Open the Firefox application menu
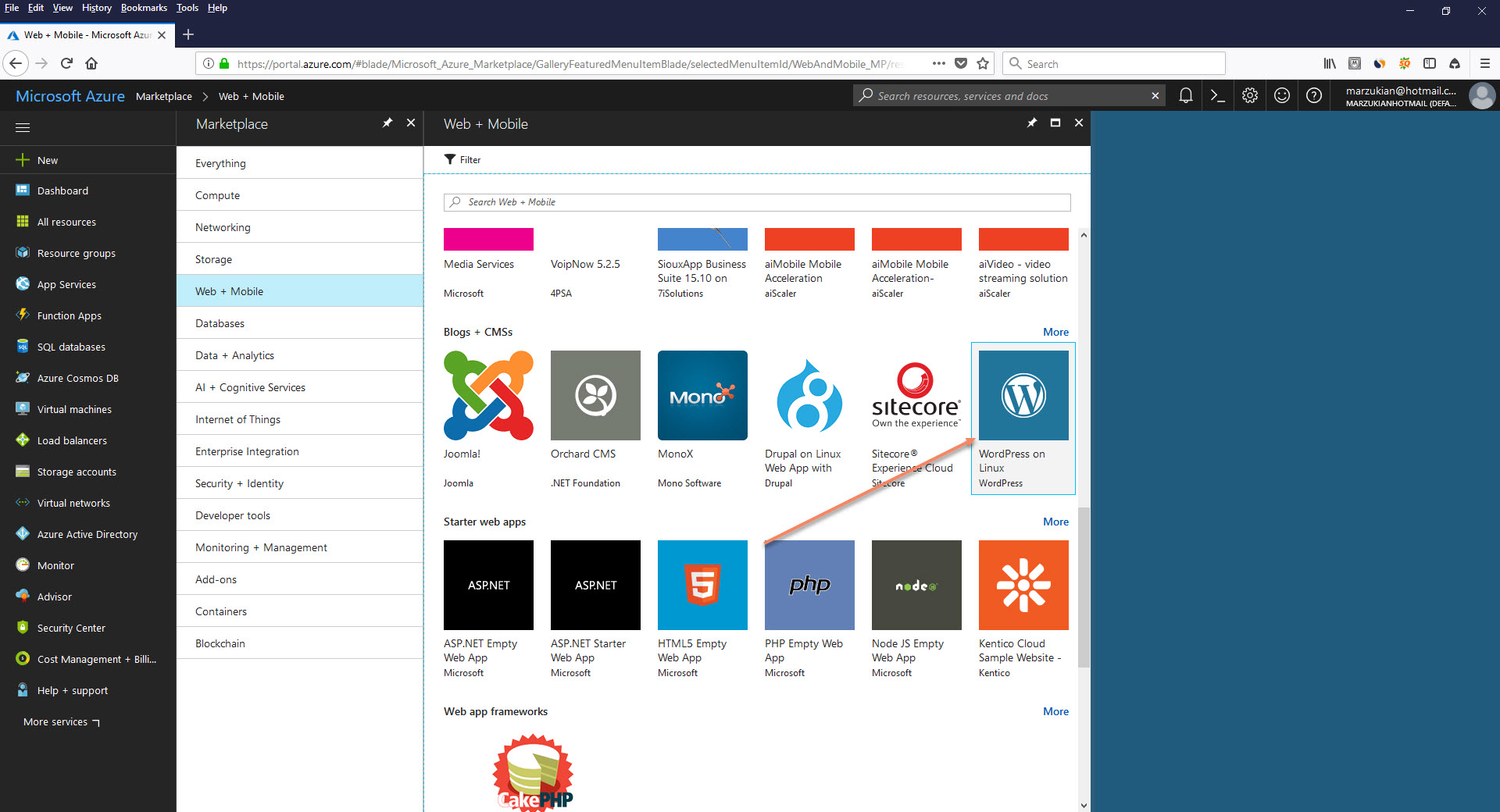 pos(1484,63)
